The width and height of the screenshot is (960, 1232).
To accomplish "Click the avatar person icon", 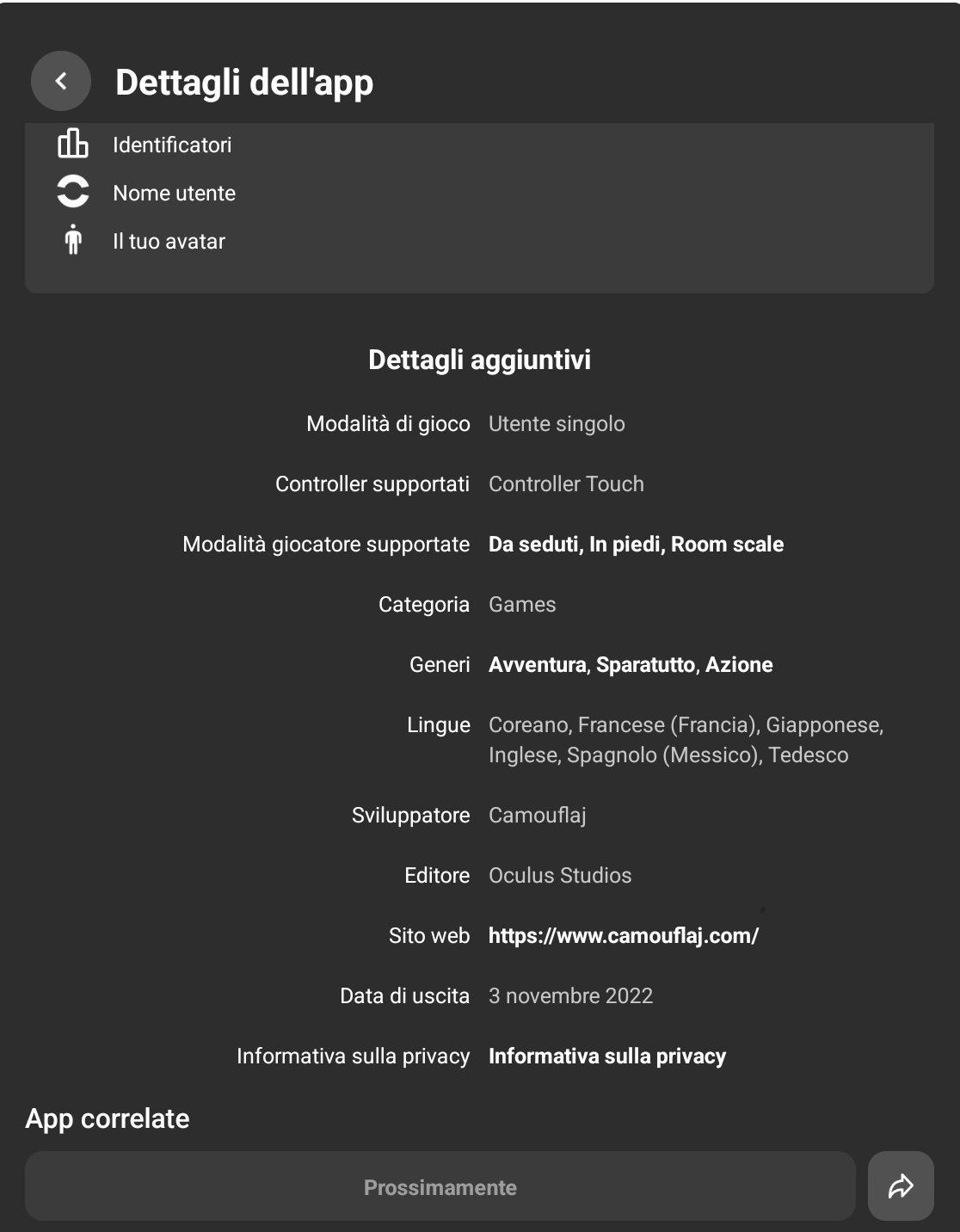I will tap(73, 240).
